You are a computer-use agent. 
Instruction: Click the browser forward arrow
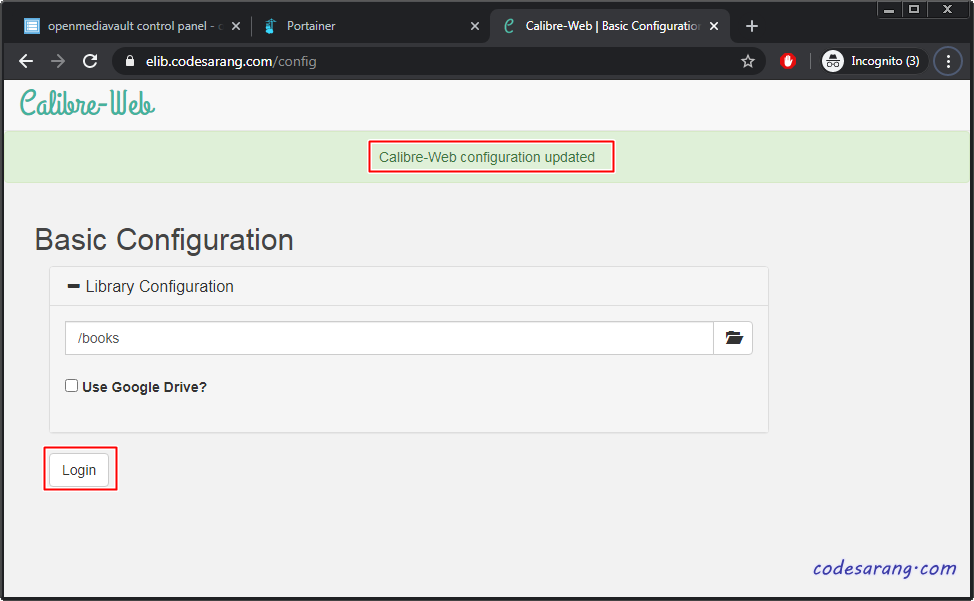point(58,61)
